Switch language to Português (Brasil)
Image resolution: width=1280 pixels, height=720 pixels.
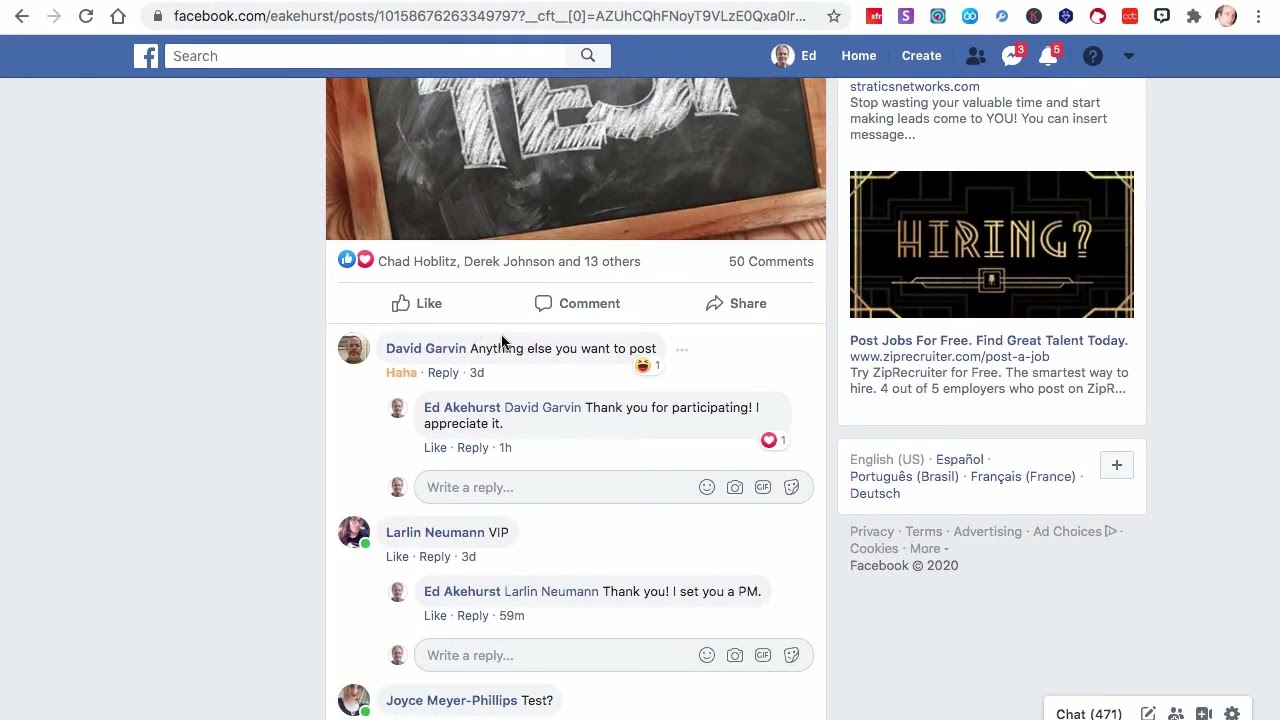904,476
